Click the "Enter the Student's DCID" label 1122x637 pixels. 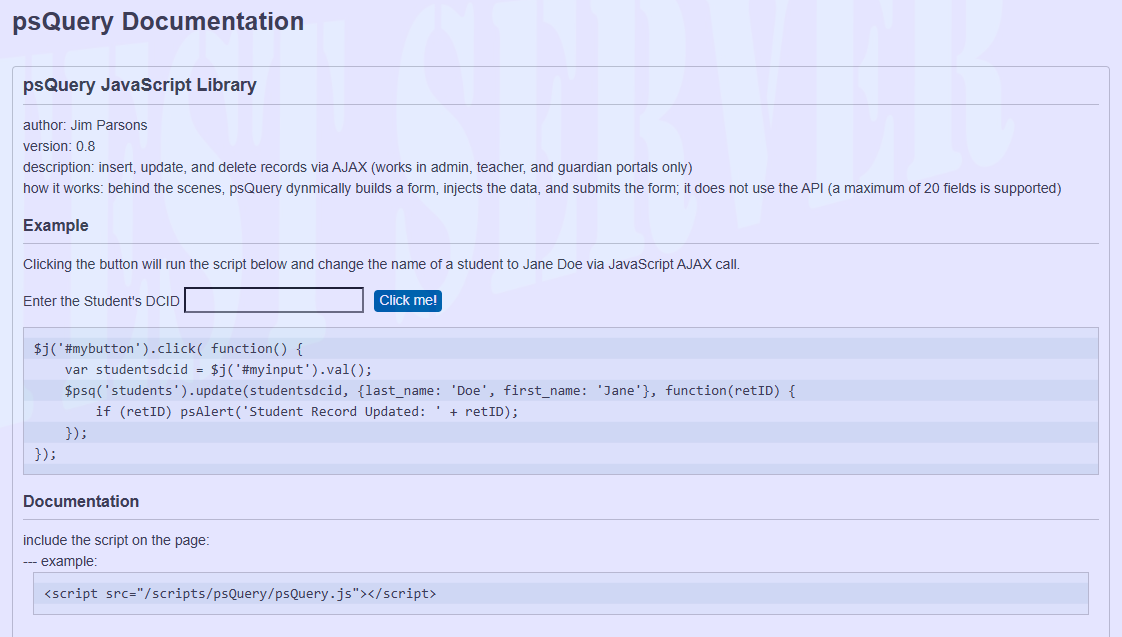coord(101,301)
